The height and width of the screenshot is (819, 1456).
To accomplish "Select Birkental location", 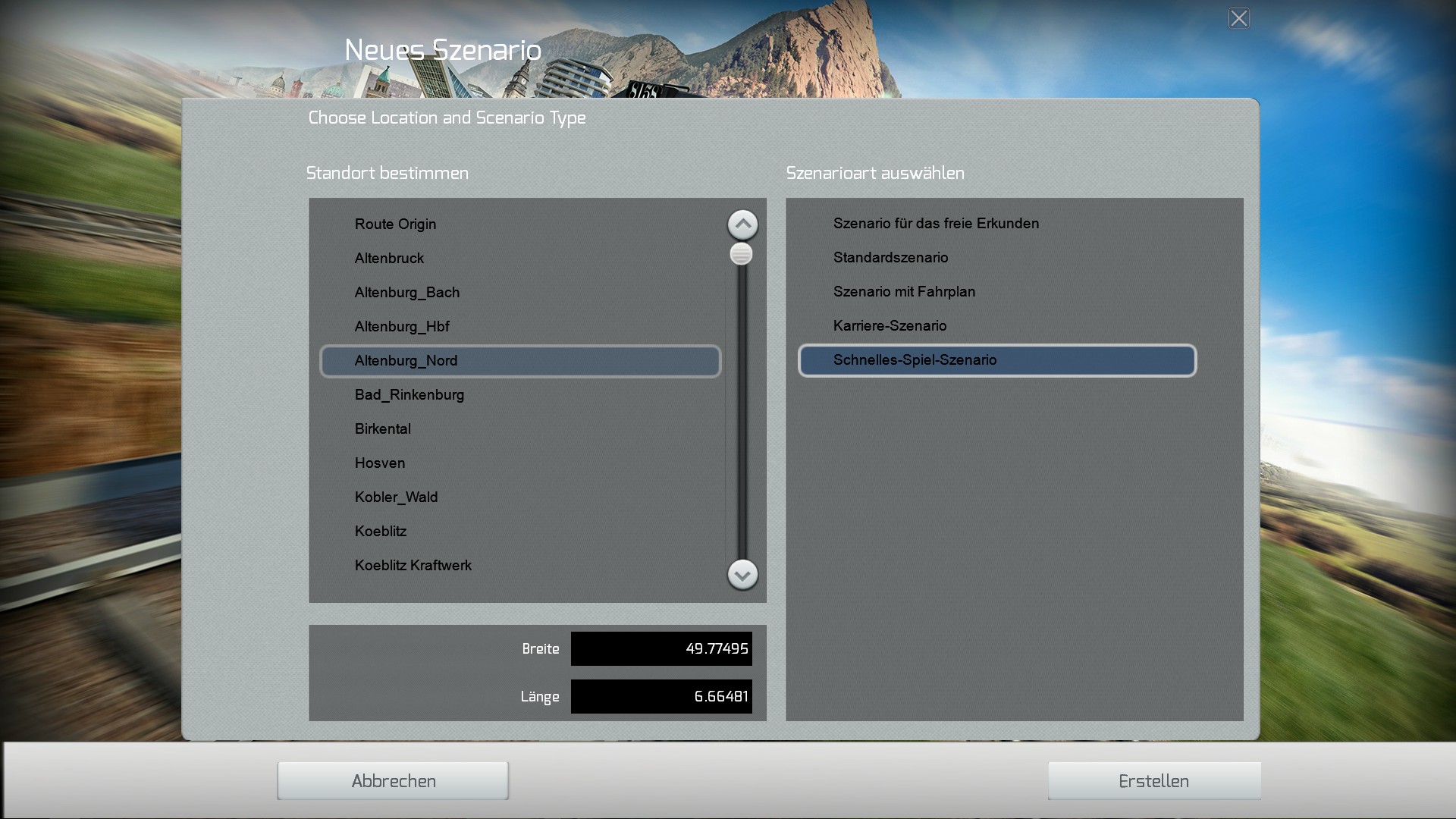I will click(x=382, y=429).
